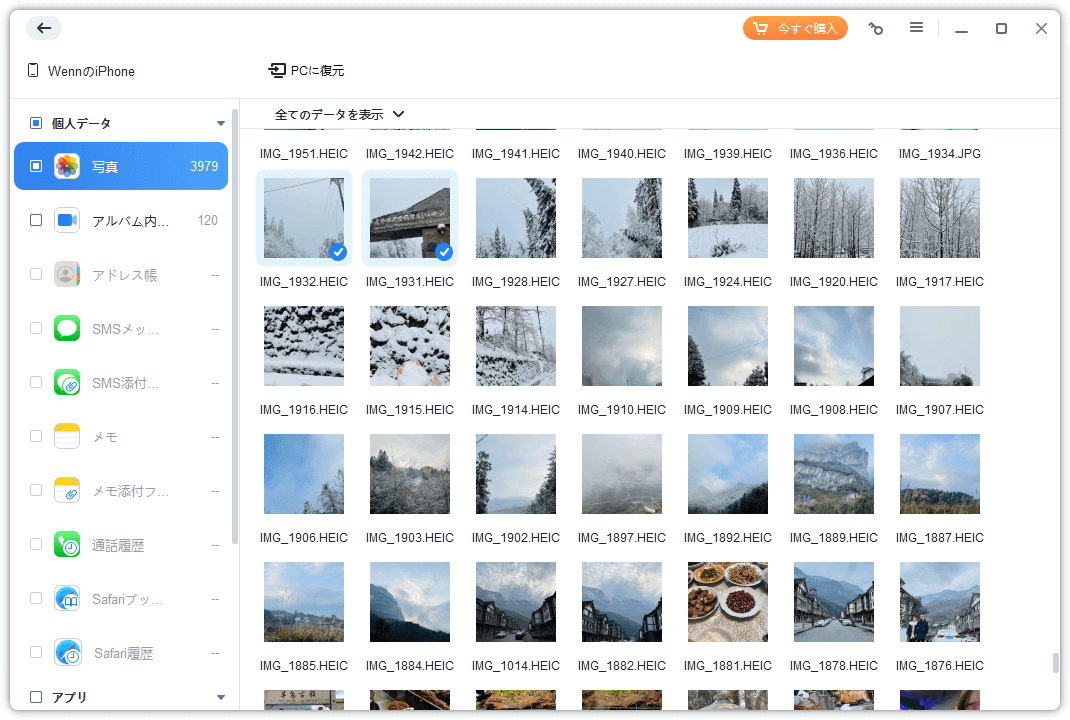
Task: Click the photo grid vertical scrollbar
Action: 1054,663
